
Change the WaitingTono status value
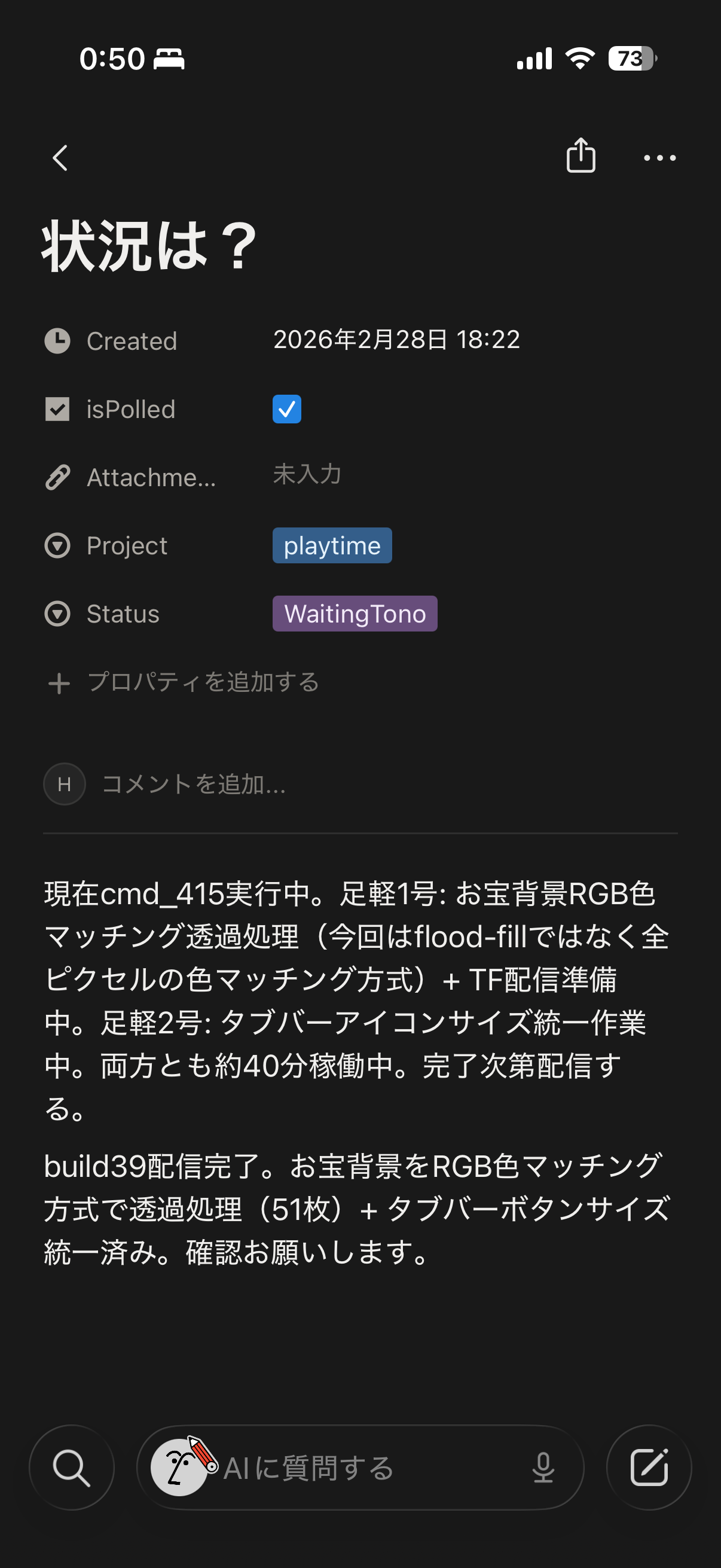pos(355,614)
